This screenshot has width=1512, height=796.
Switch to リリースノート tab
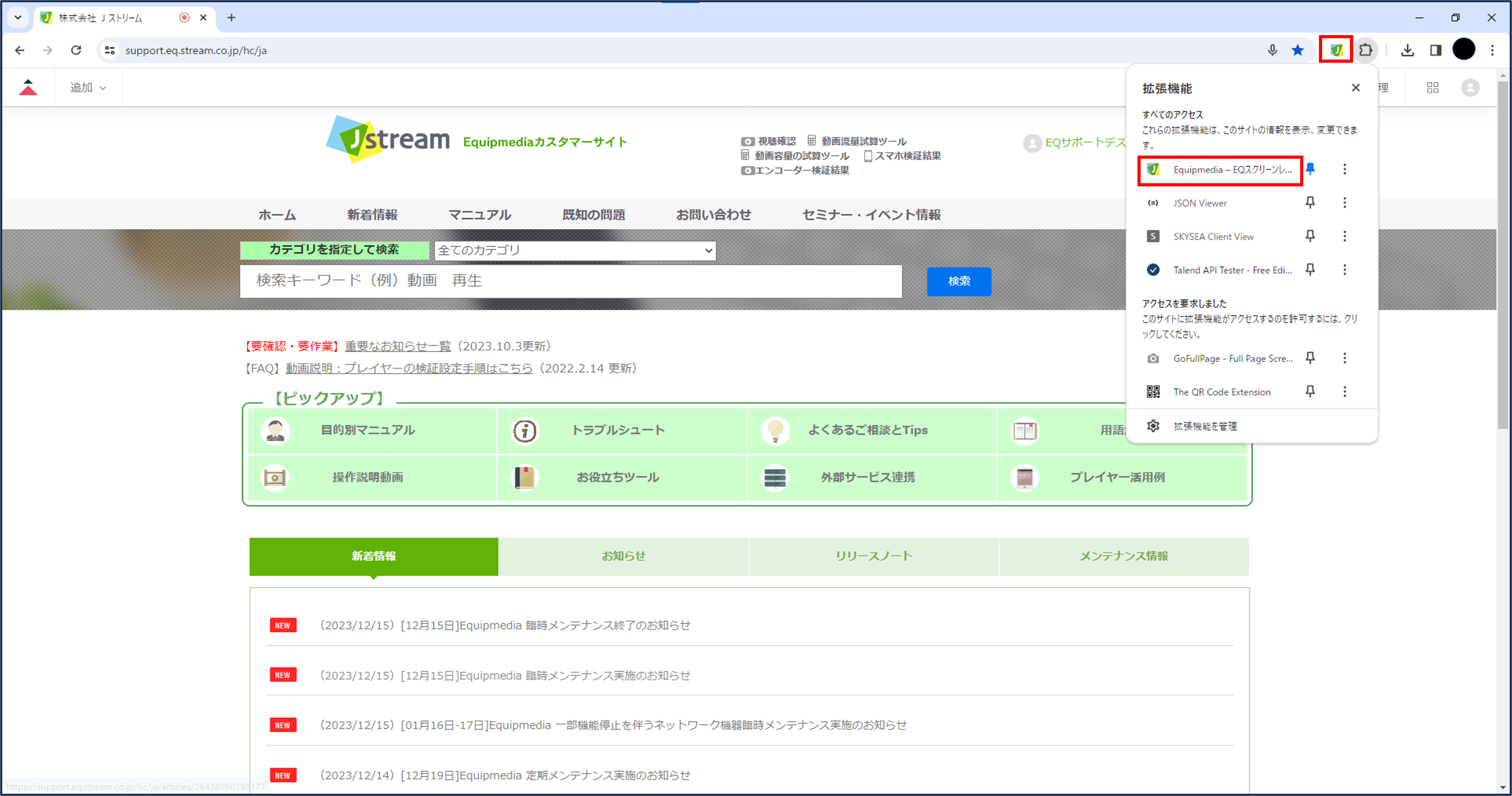pos(874,556)
